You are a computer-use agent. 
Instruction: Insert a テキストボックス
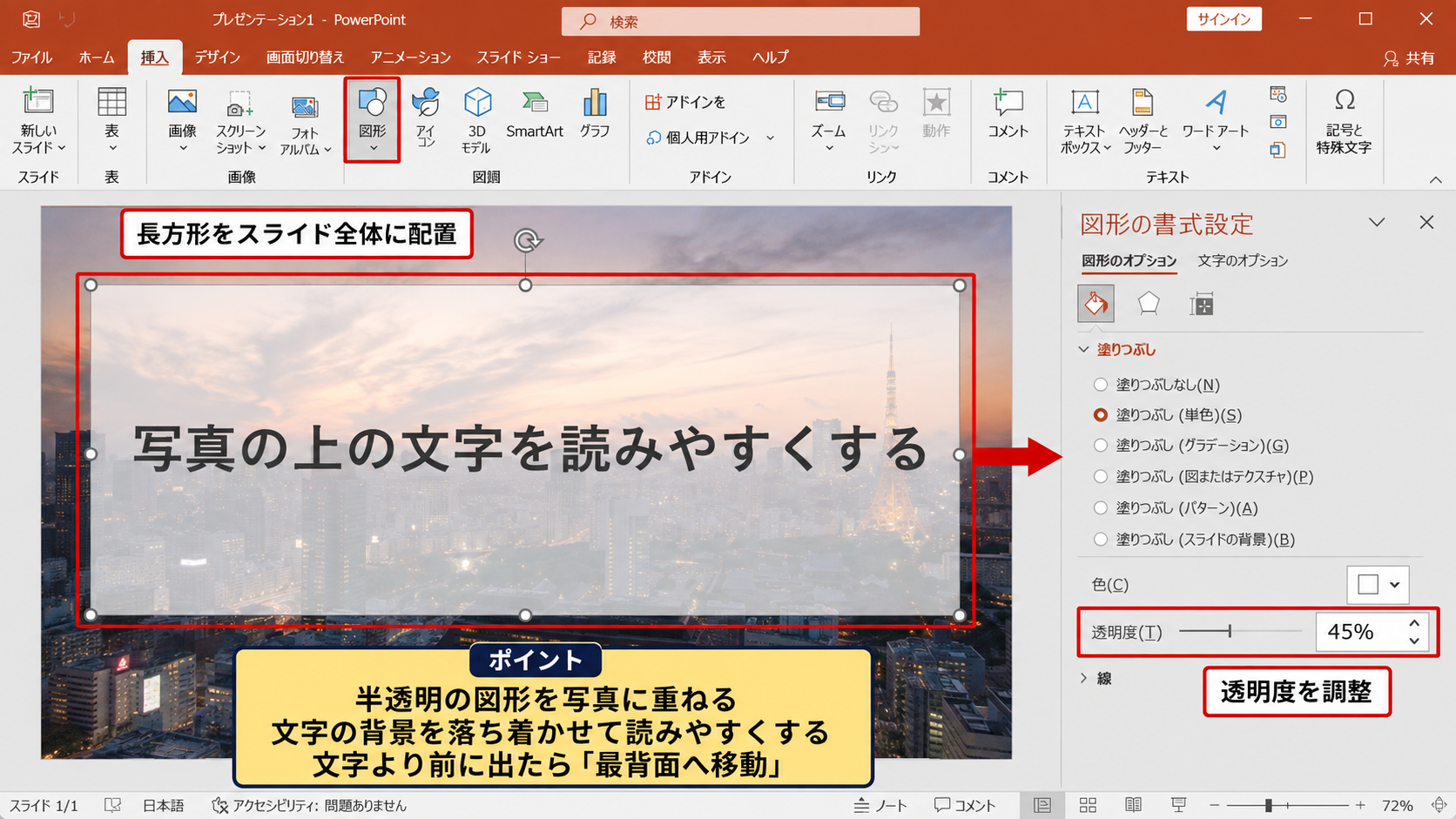click(1085, 122)
